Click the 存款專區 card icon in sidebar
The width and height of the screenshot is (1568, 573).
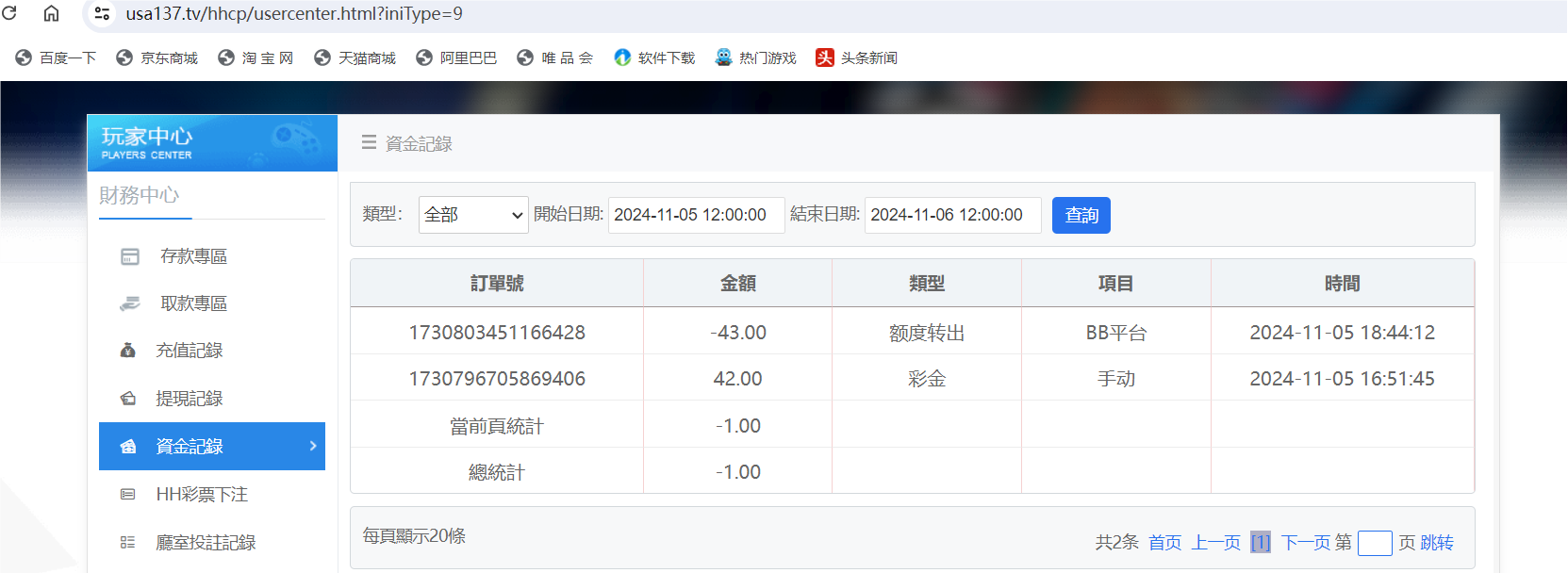[x=130, y=256]
